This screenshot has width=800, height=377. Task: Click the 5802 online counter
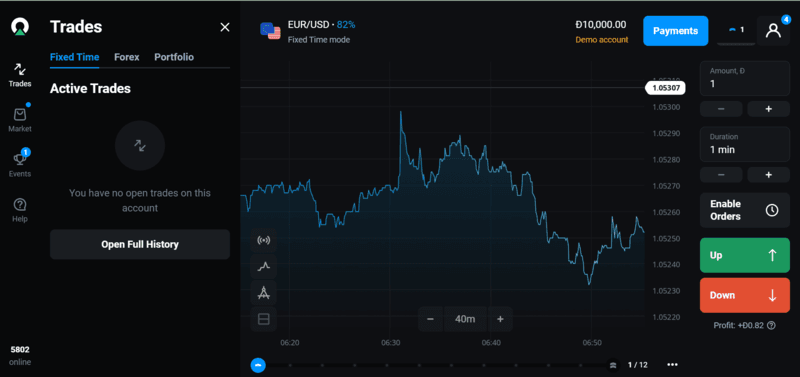pyautogui.click(x=20, y=356)
